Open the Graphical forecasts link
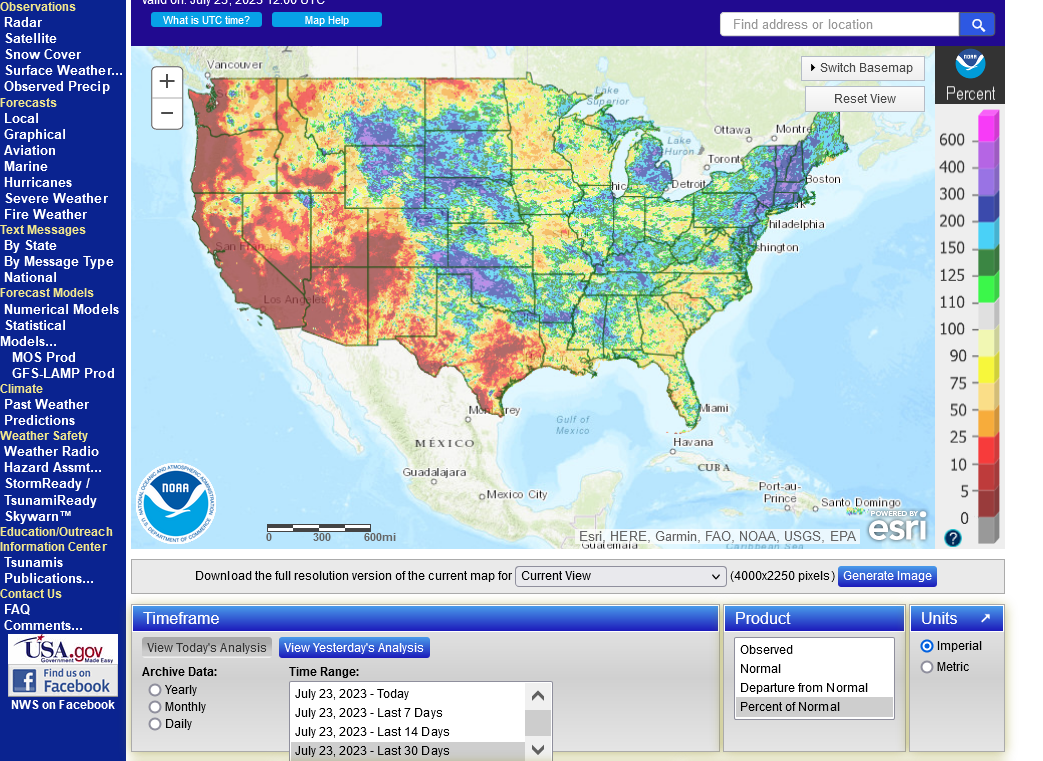Viewport: 1043px width, 761px height. (35, 134)
